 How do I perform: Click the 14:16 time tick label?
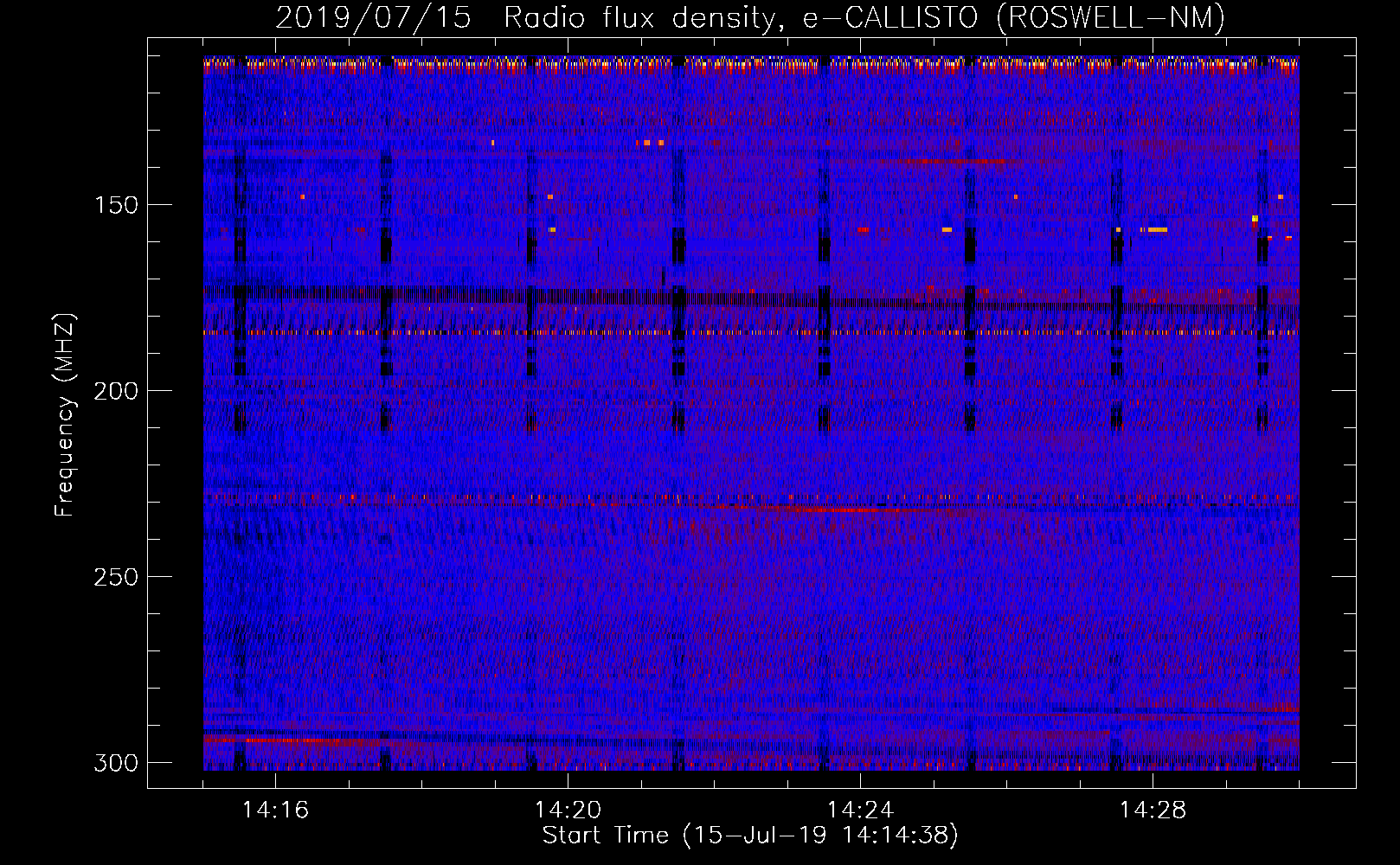[x=275, y=811]
